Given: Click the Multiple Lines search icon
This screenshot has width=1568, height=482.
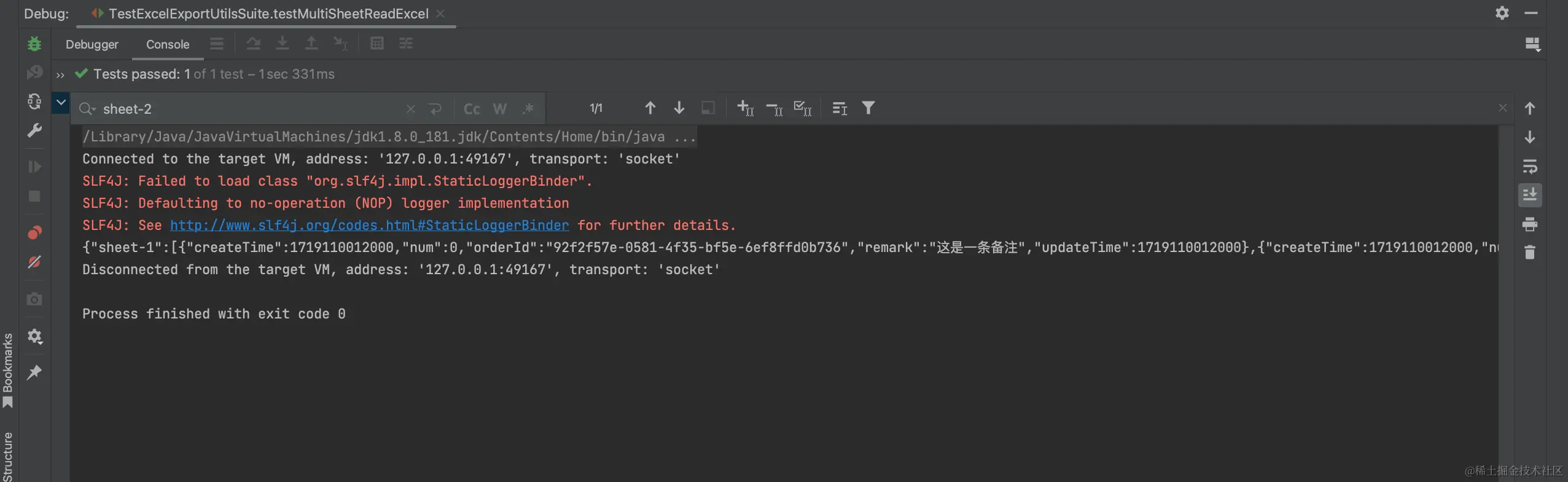Looking at the screenshot, I should pos(840,108).
